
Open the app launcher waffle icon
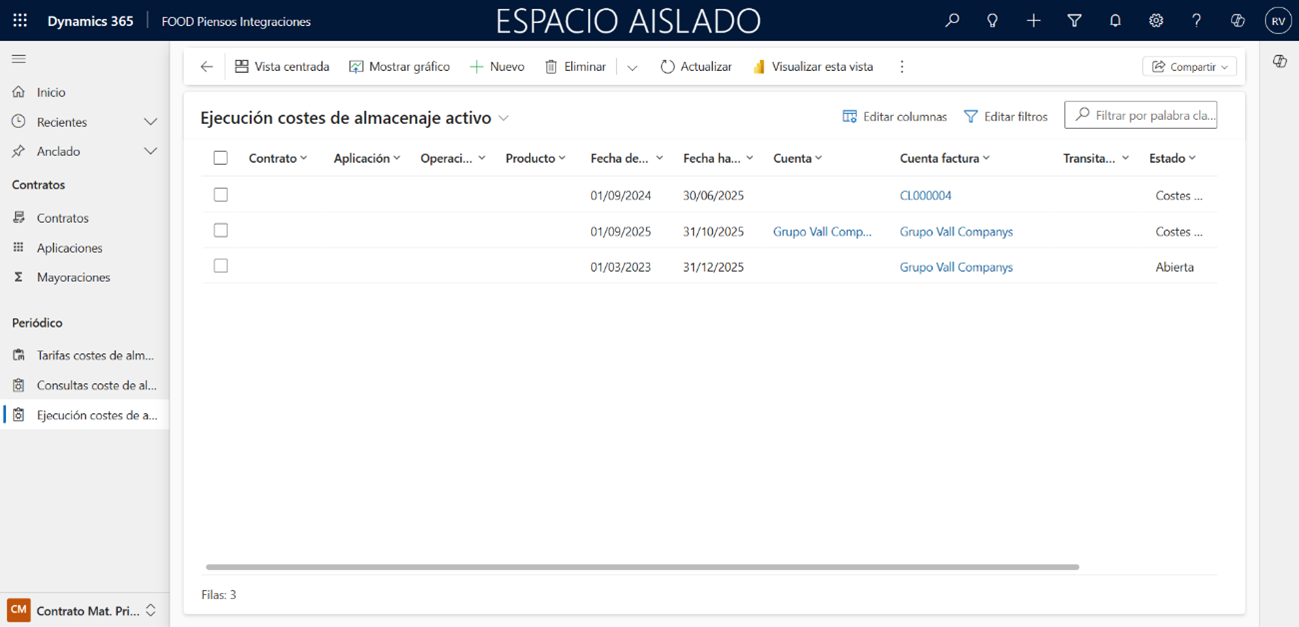click(x=20, y=21)
